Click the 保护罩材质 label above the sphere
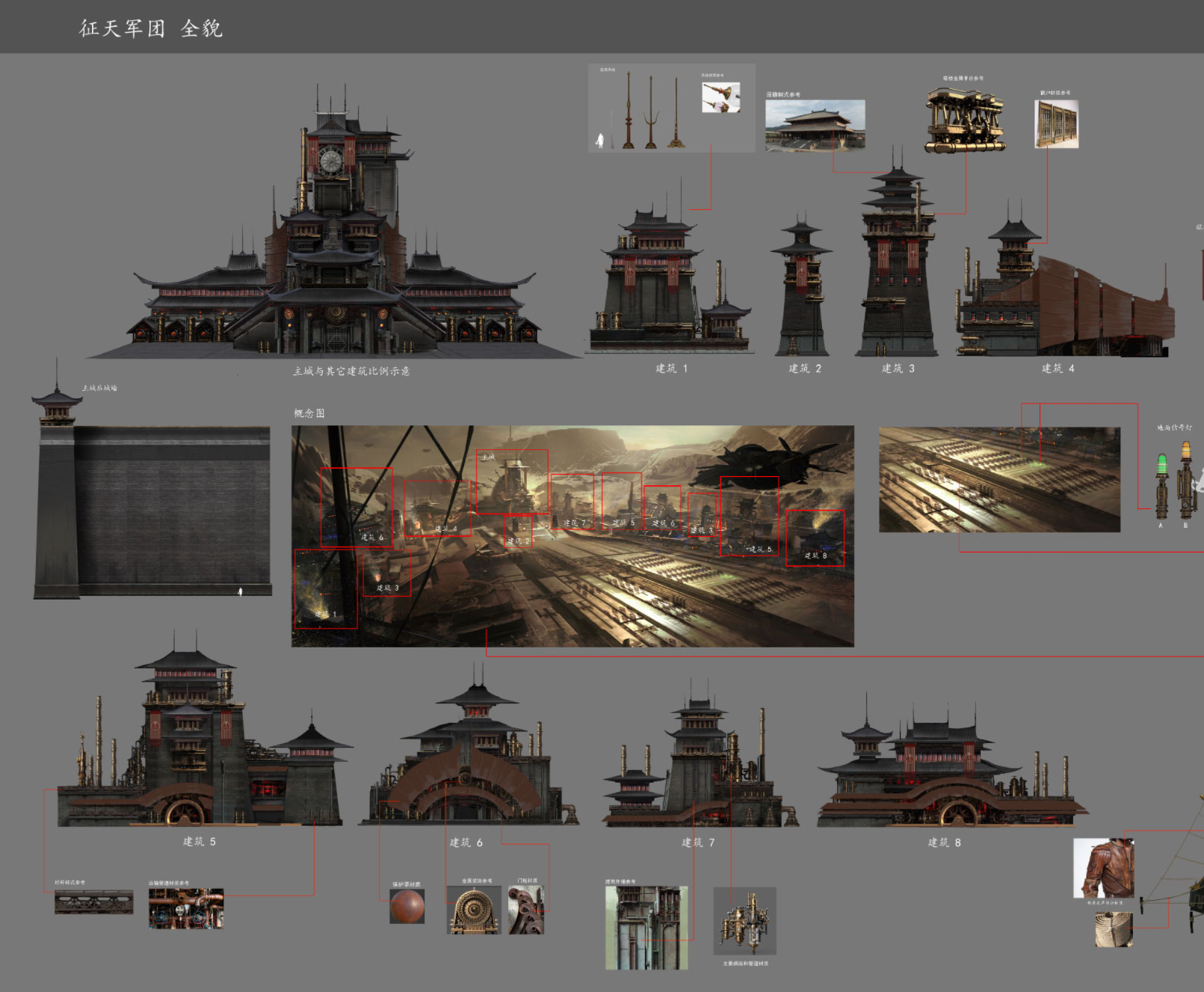Screen dimensions: 1204x992 pyautogui.click(x=407, y=884)
